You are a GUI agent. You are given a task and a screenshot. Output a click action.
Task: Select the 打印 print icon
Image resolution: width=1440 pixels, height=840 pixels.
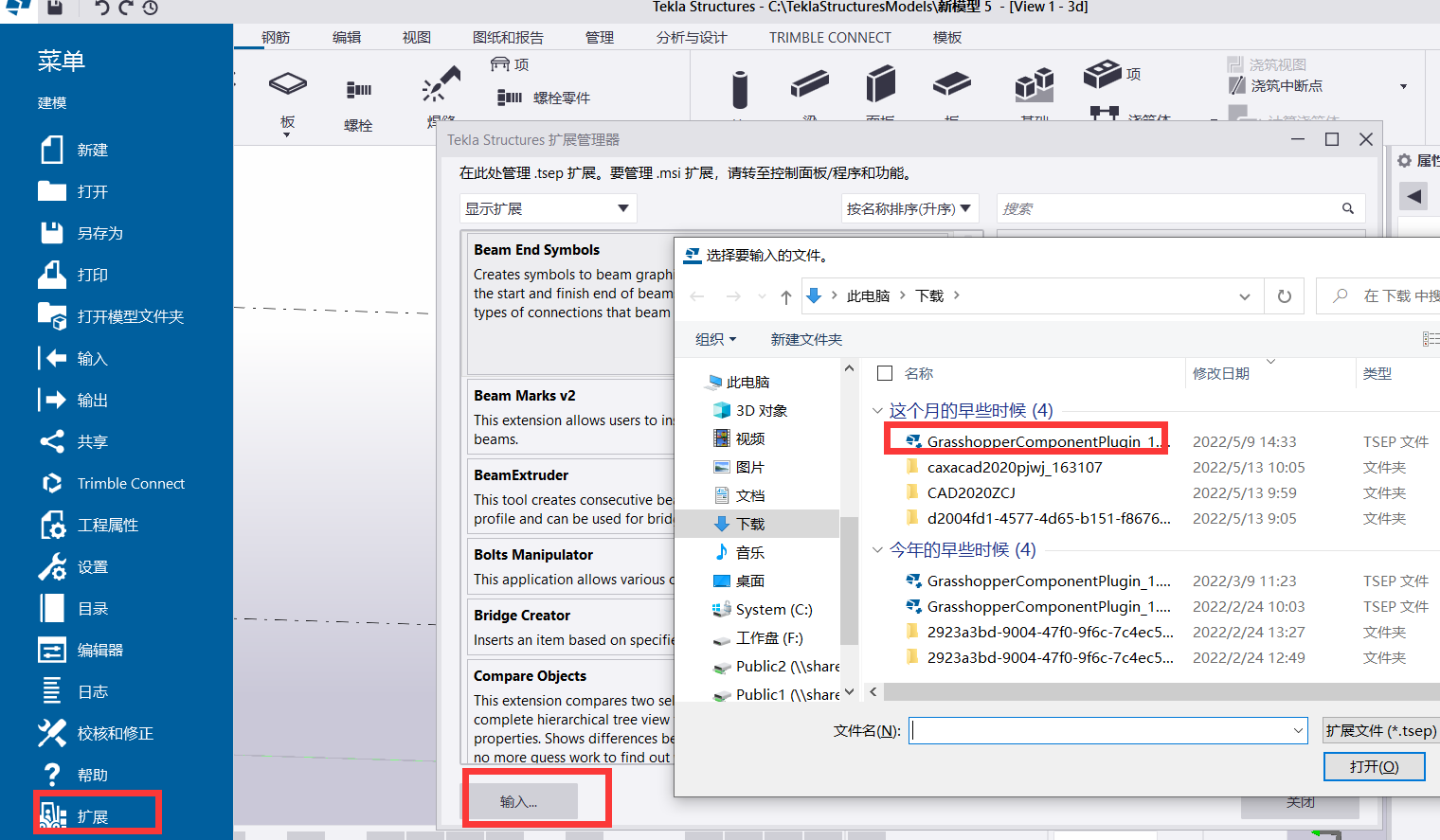click(52, 275)
